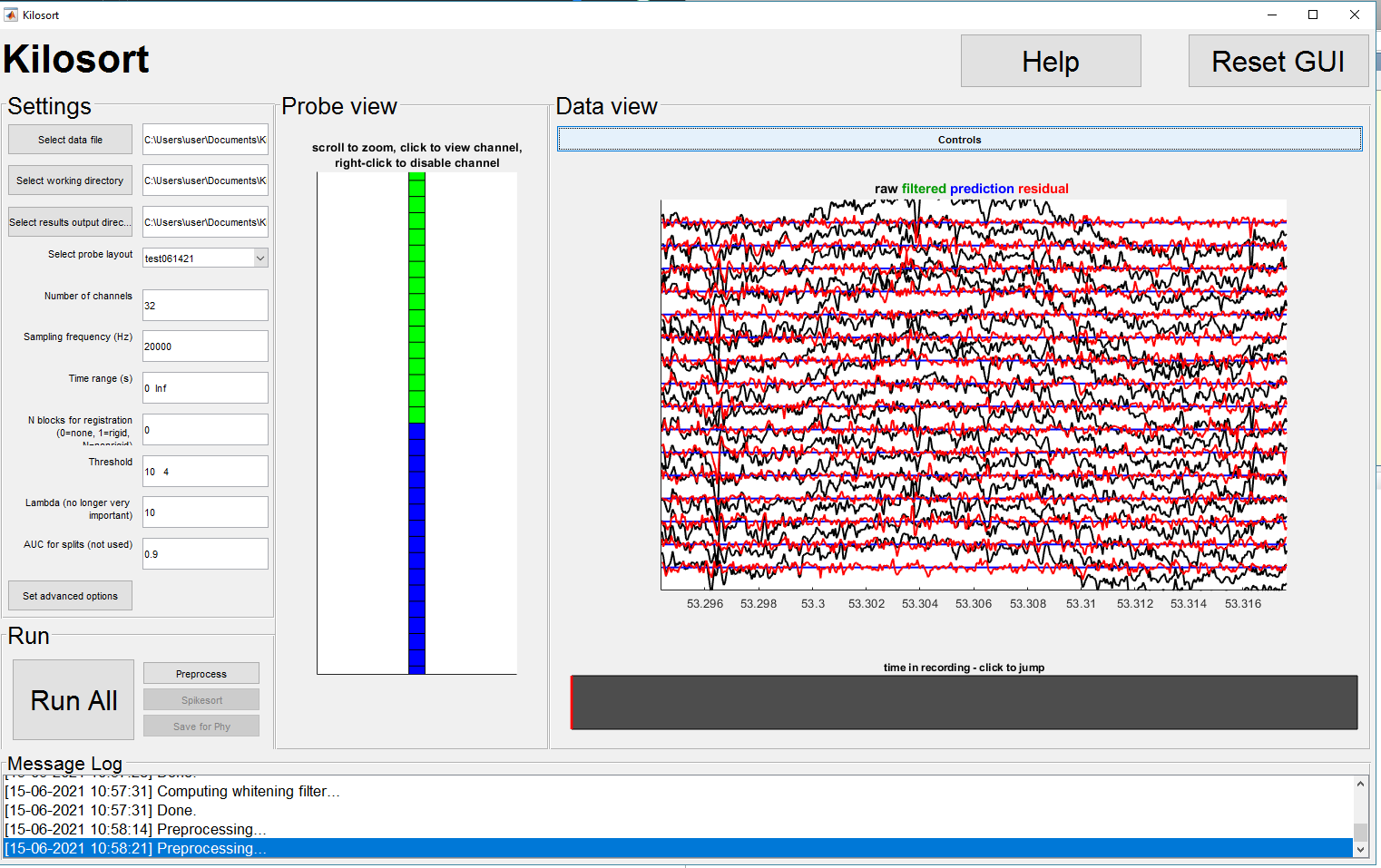Click Save for Phy
Screen dimensions: 1381x868
(x=201, y=726)
